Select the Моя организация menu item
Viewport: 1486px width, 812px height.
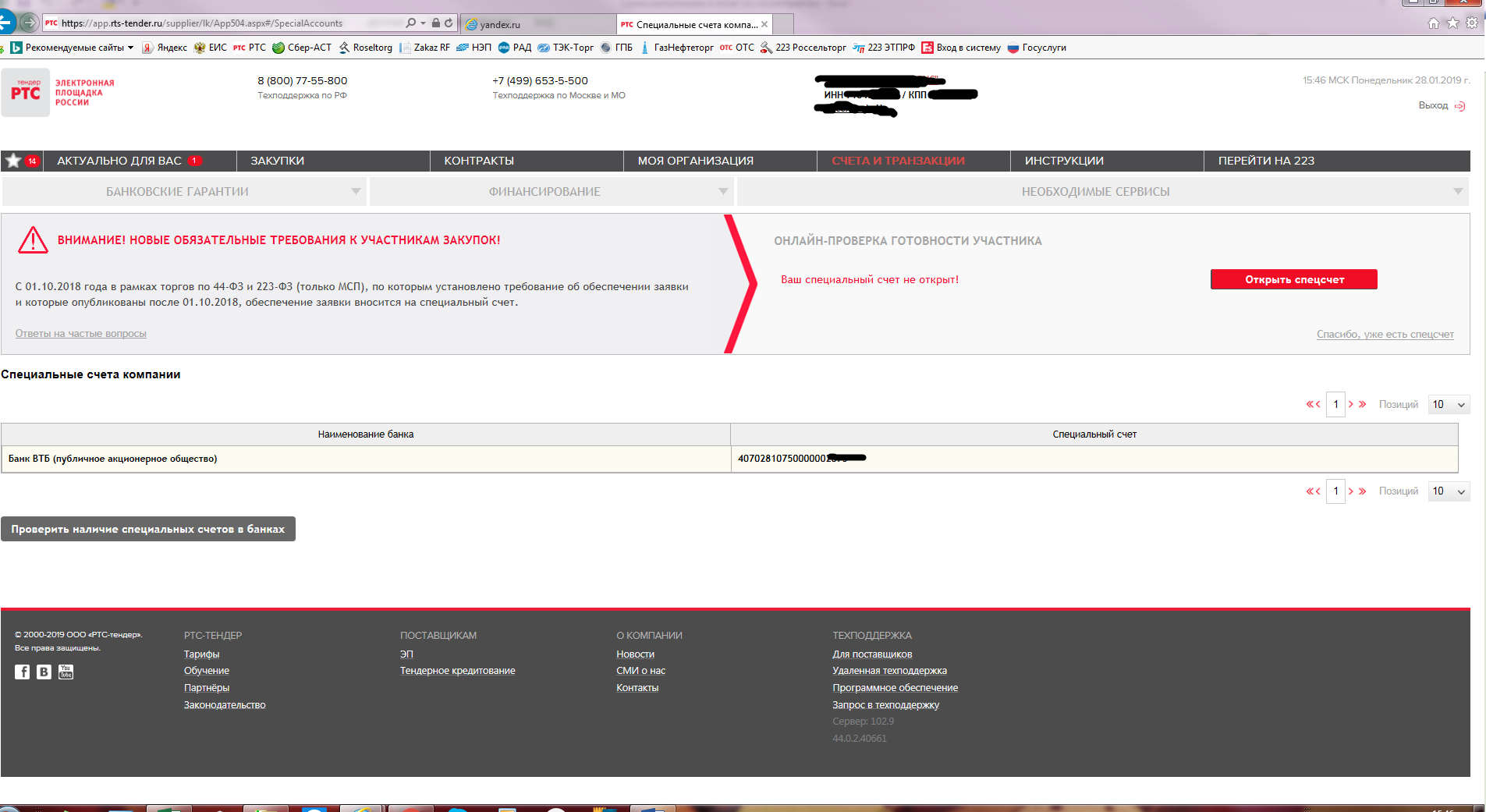[695, 161]
